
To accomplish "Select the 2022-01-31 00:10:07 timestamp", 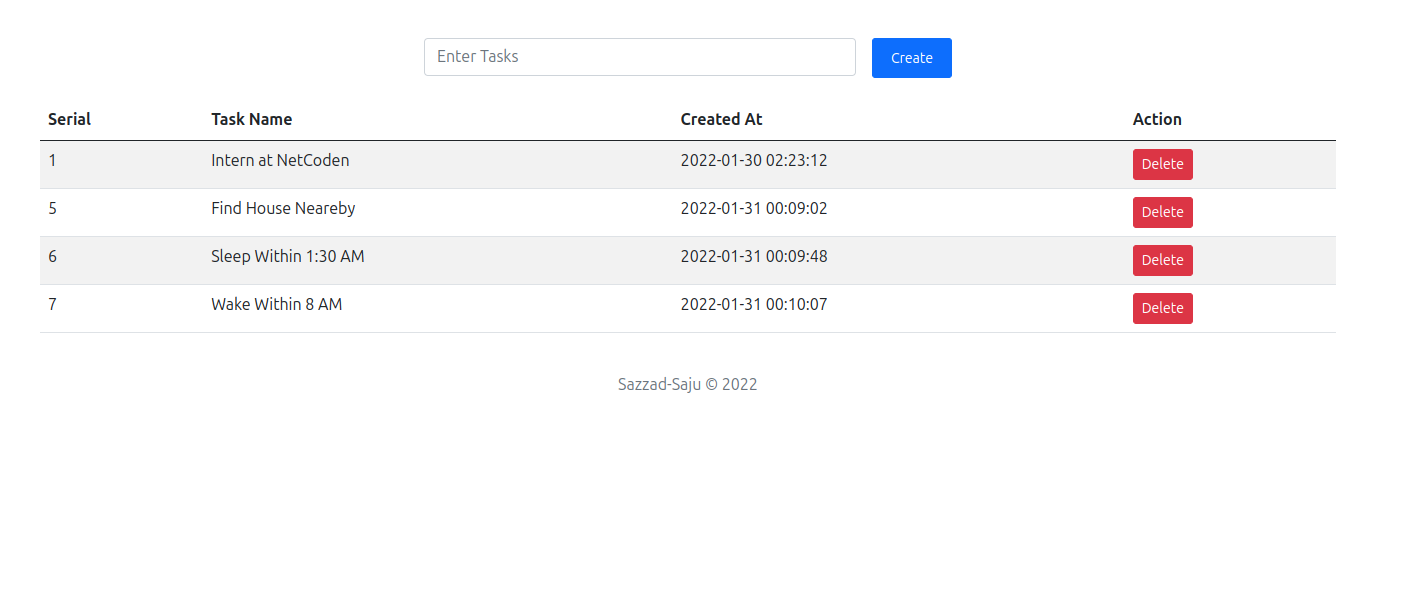I will [754, 304].
